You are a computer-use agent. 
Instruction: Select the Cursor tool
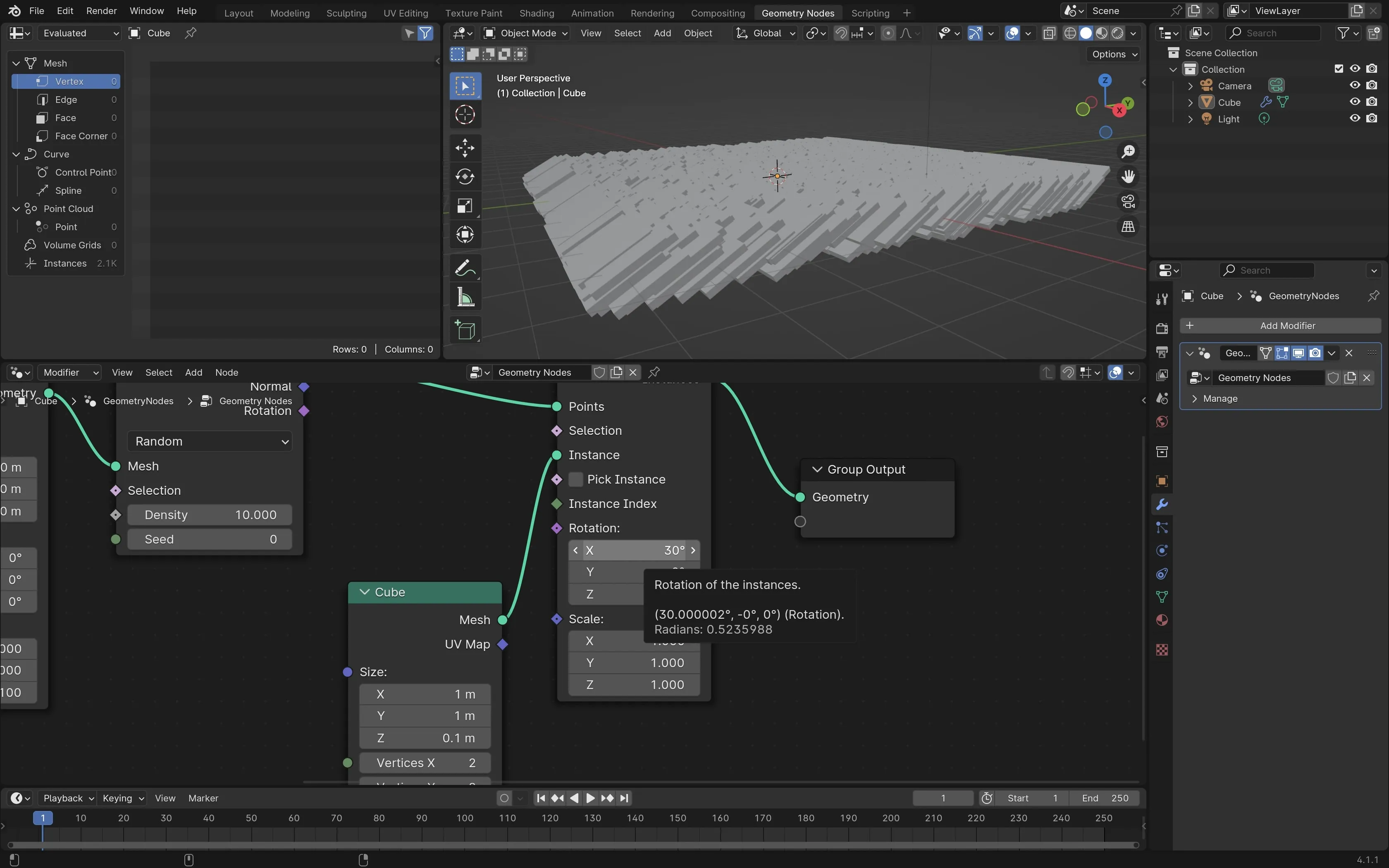(x=464, y=115)
